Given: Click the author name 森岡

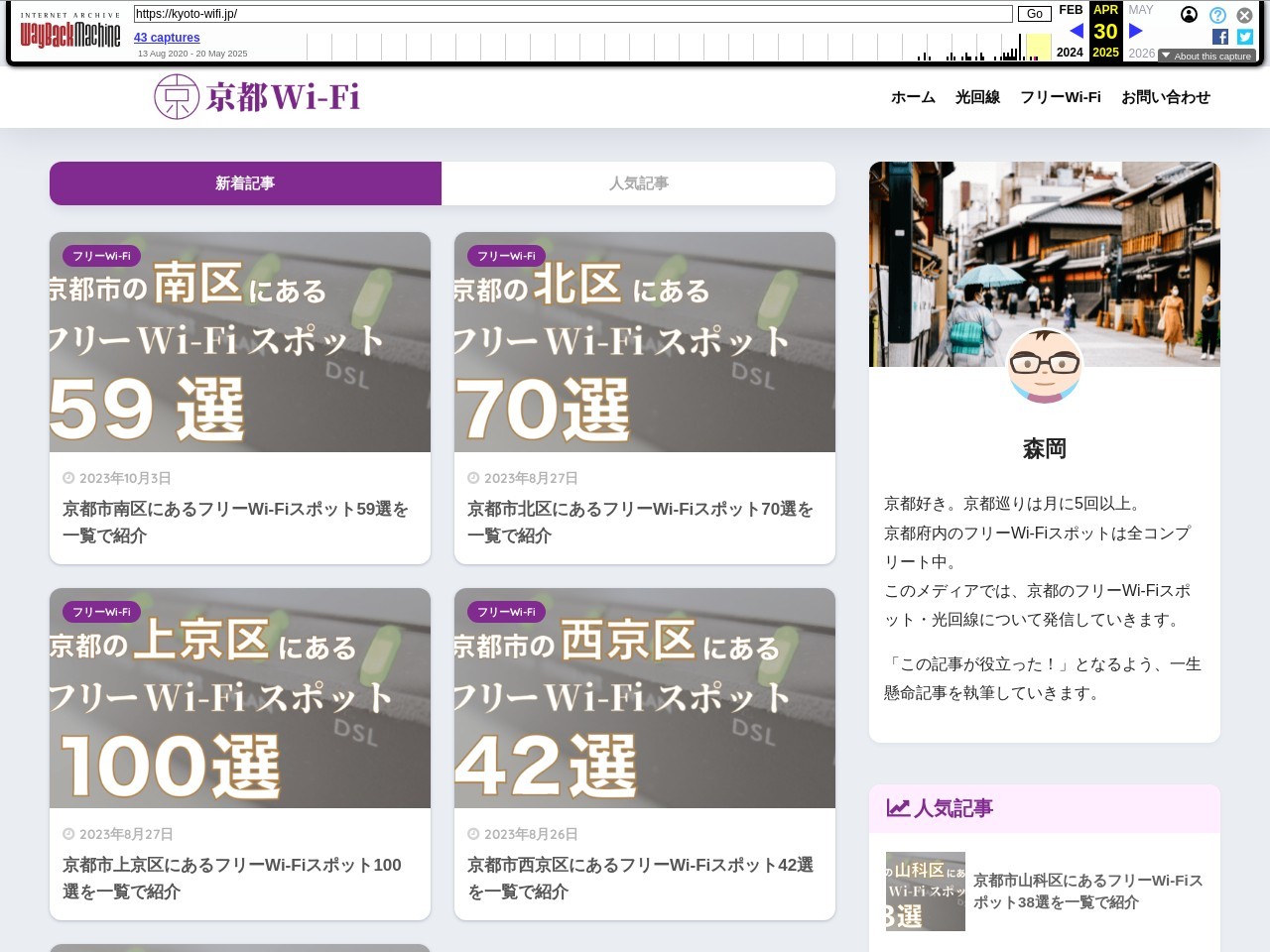Looking at the screenshot, I should click(x=1045, y=448).
